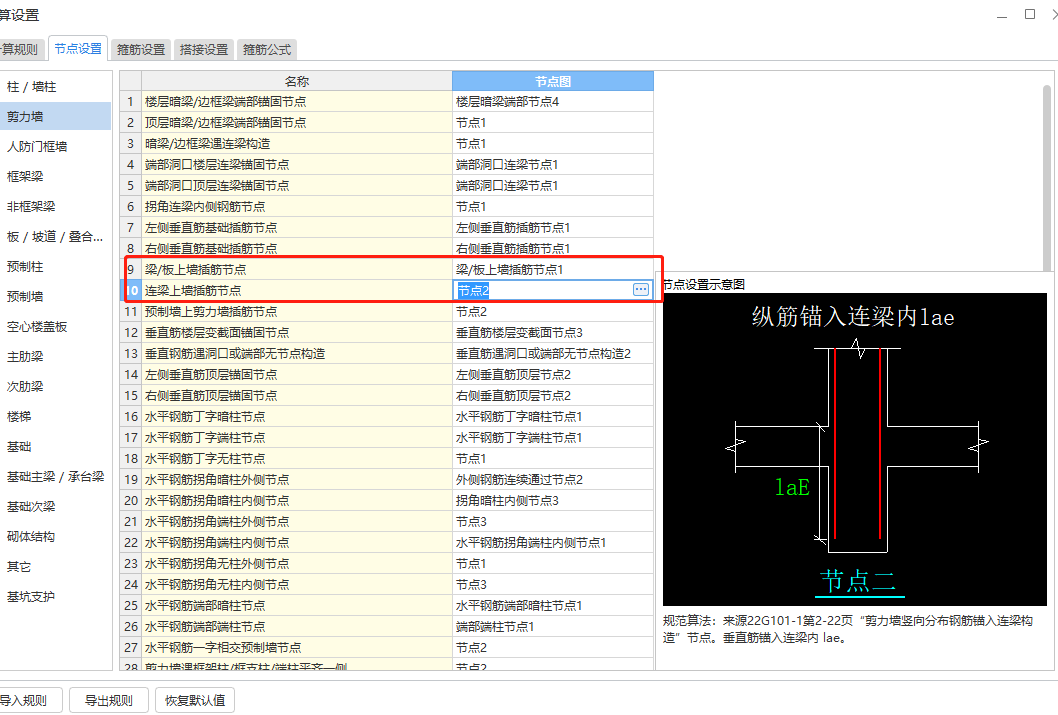Switch to the 箍筋公式 tab

[x=267, y=49]
